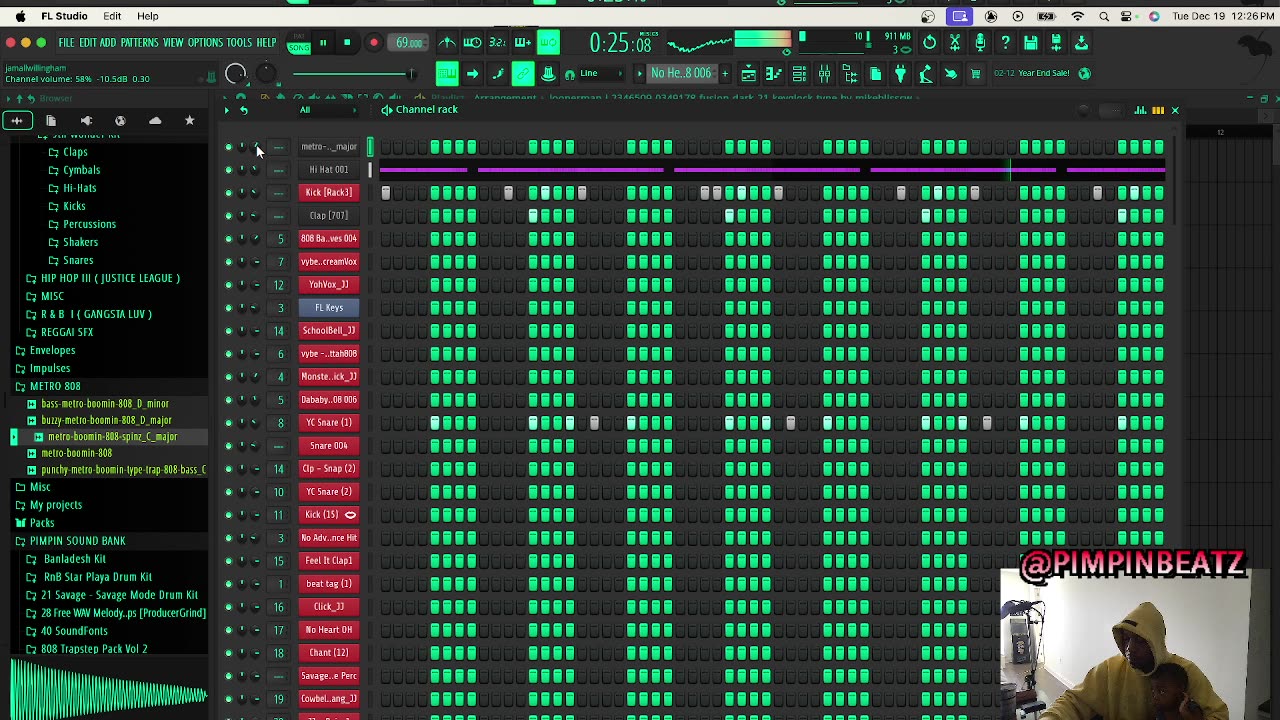The image size is (1280, 720).
Task: Click the channel rack swing knob
Action: click(1084, 110)
